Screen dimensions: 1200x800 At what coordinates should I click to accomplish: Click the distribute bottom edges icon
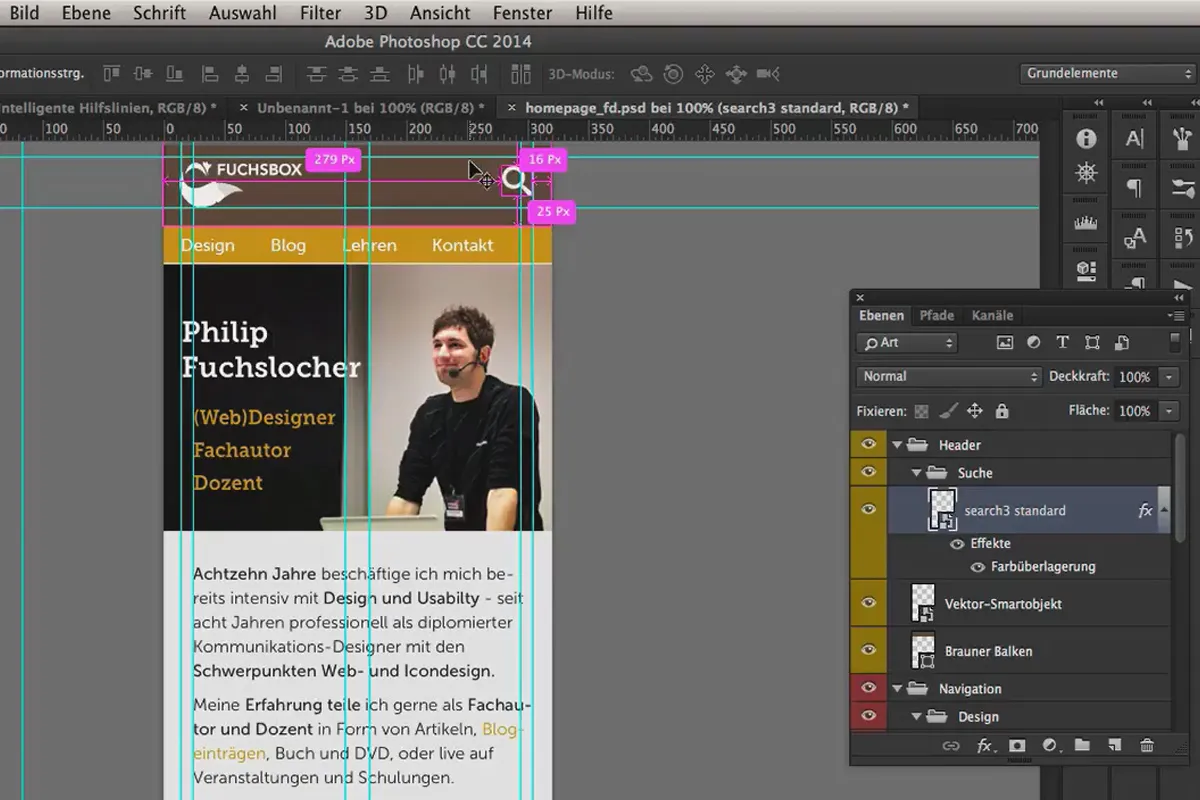click(381, 74)
